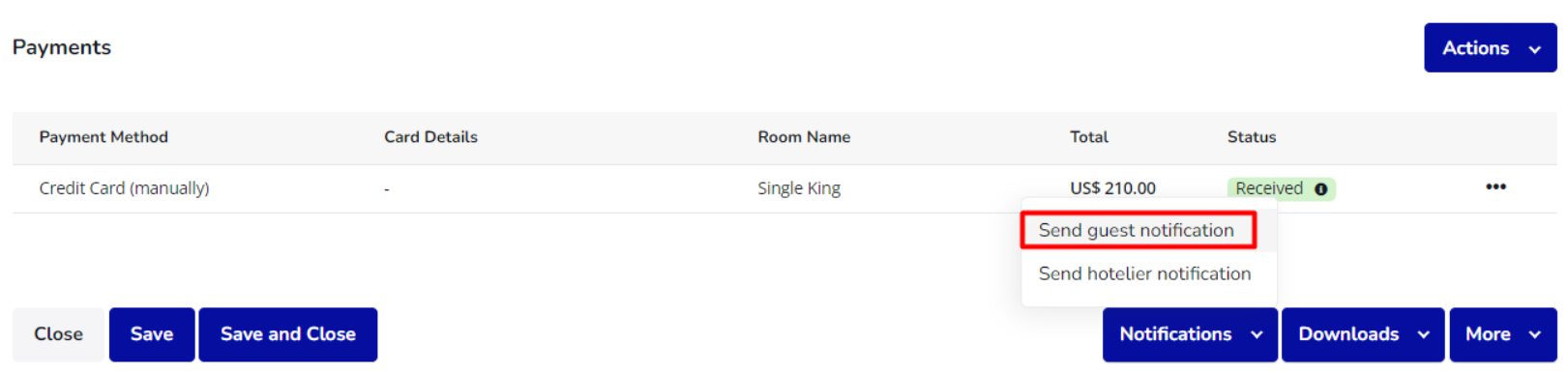
Task: Open the Actions dropdown
Action: coord(1490,48)
